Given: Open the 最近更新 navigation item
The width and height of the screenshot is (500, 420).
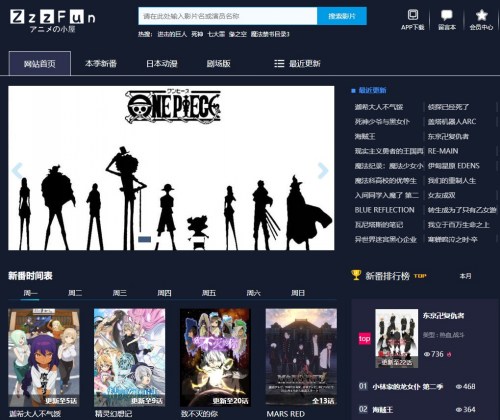Looking at the screenshot, I should click(304, 63).
